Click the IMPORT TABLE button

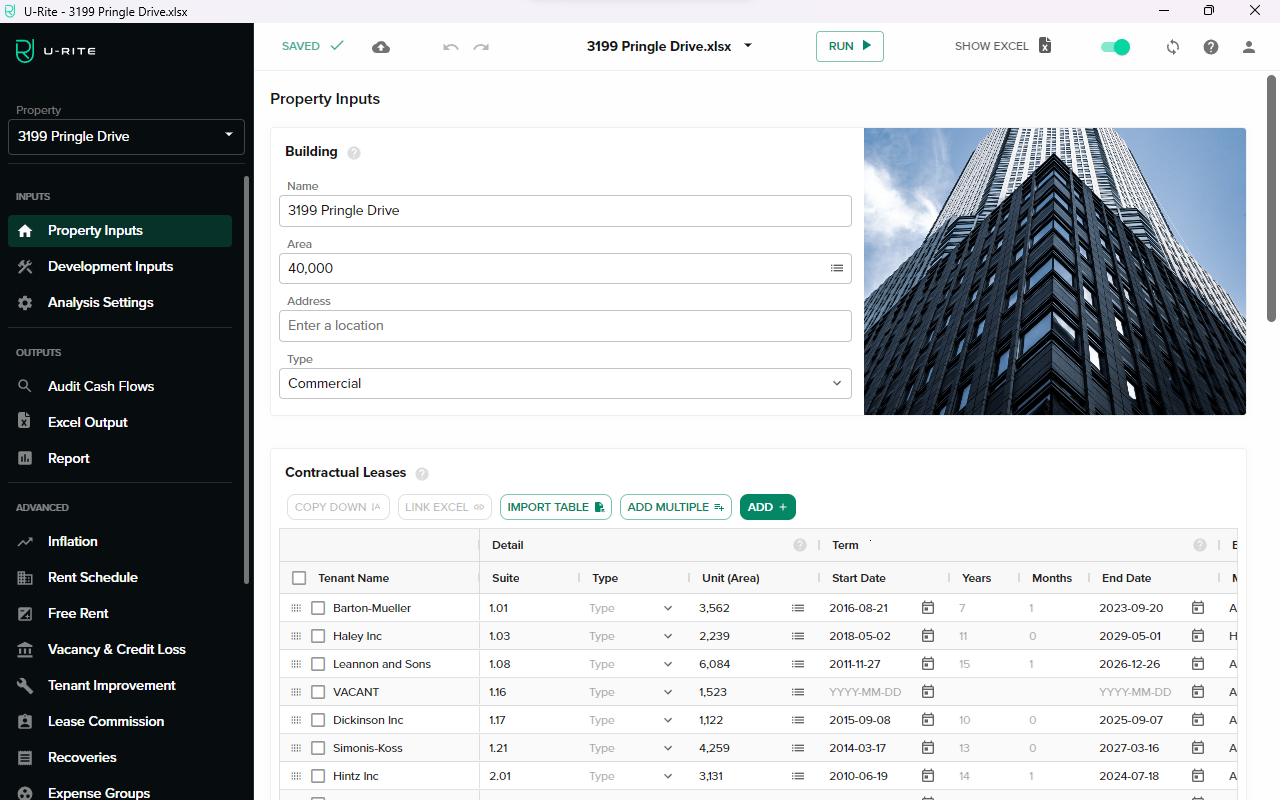coord(556,507)
